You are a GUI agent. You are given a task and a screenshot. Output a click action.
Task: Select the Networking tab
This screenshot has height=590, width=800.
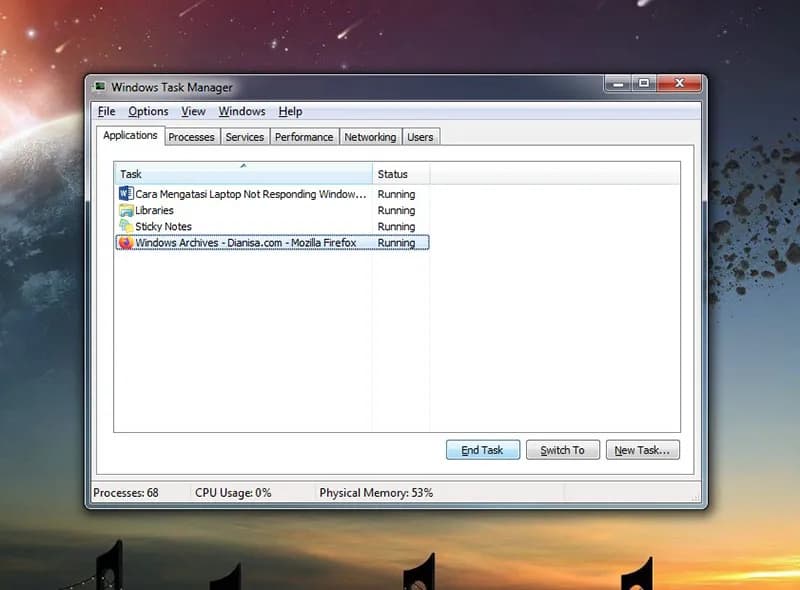(x=370, y=137)
